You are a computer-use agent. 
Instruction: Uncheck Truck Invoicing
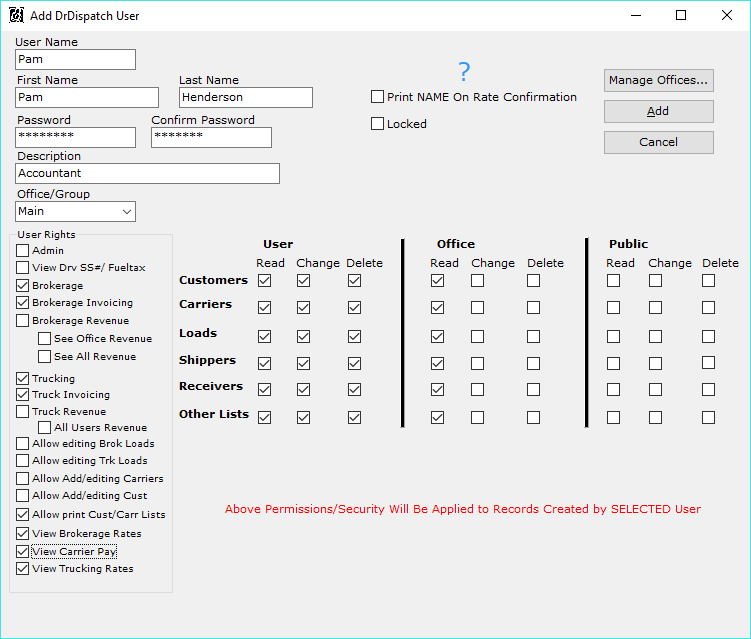(x=23, y=395)
